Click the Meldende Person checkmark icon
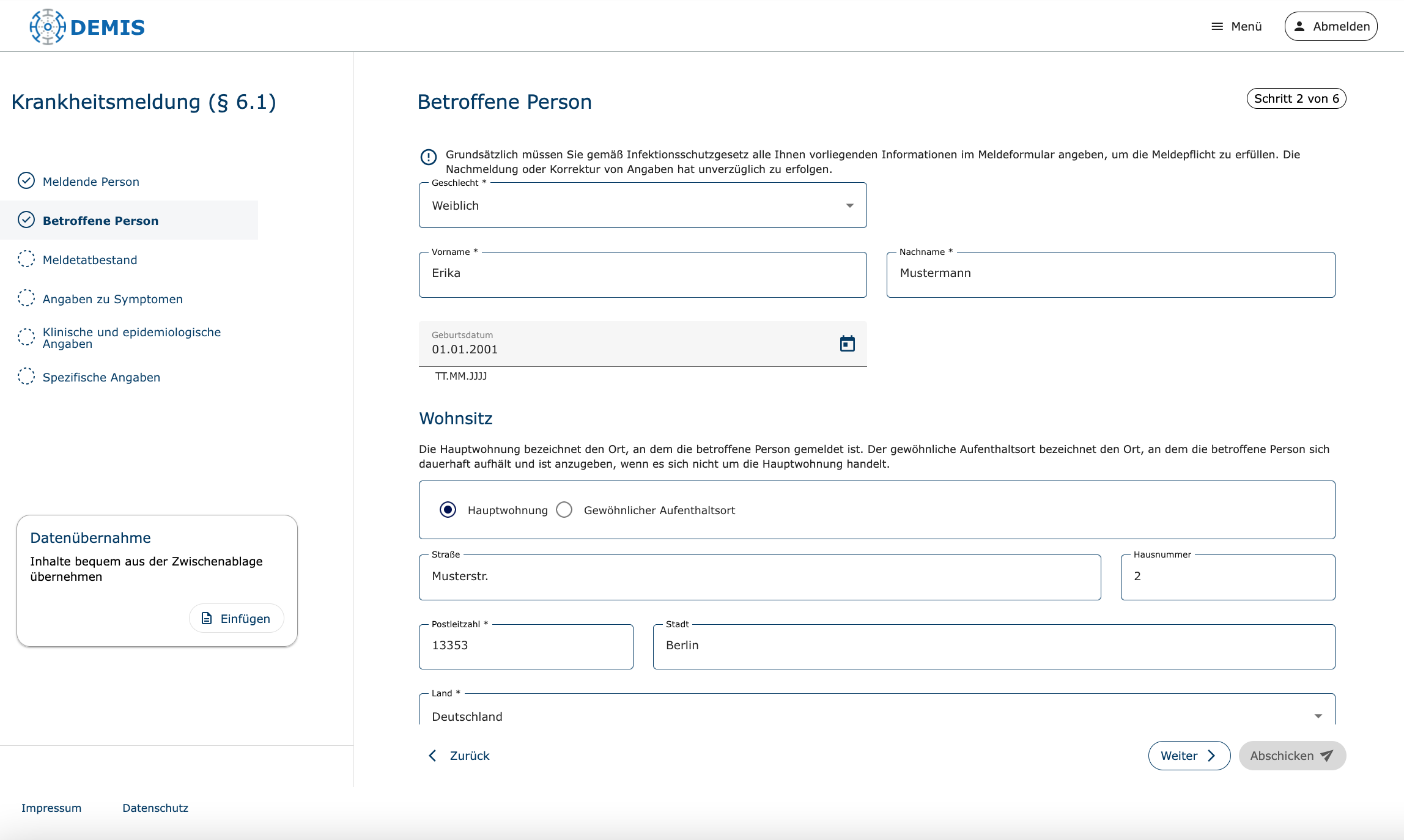This screenshot has width=1404, height=840. 26,181
